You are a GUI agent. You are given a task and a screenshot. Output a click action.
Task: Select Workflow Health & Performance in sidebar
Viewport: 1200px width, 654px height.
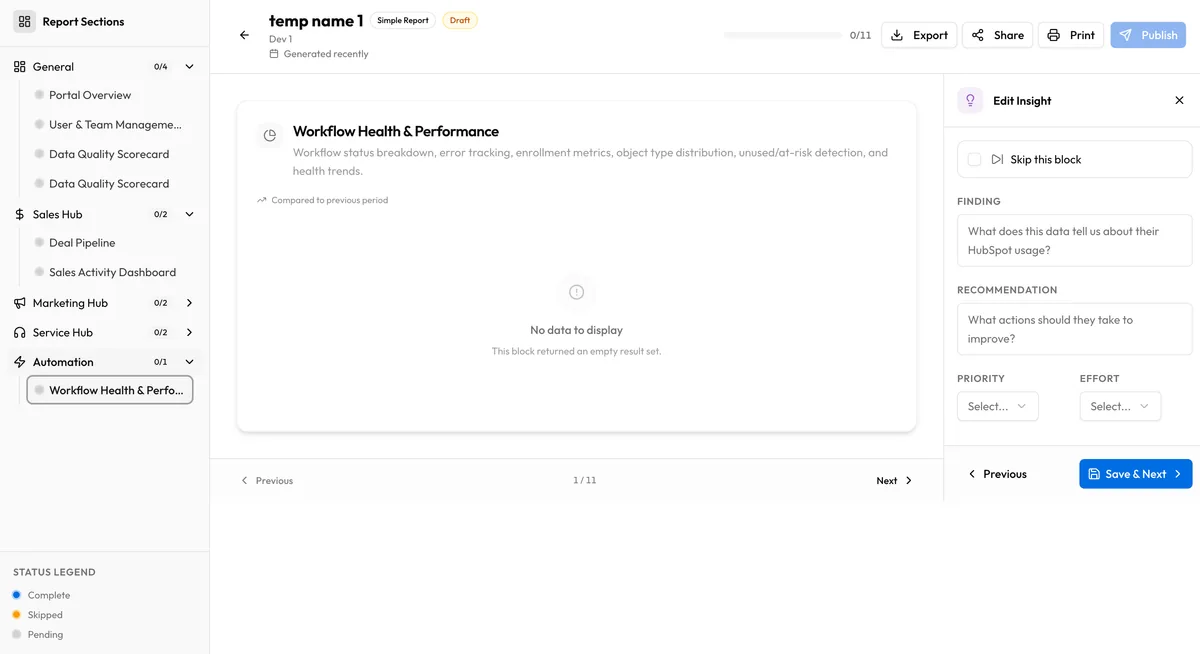click(x=109, y=390)
